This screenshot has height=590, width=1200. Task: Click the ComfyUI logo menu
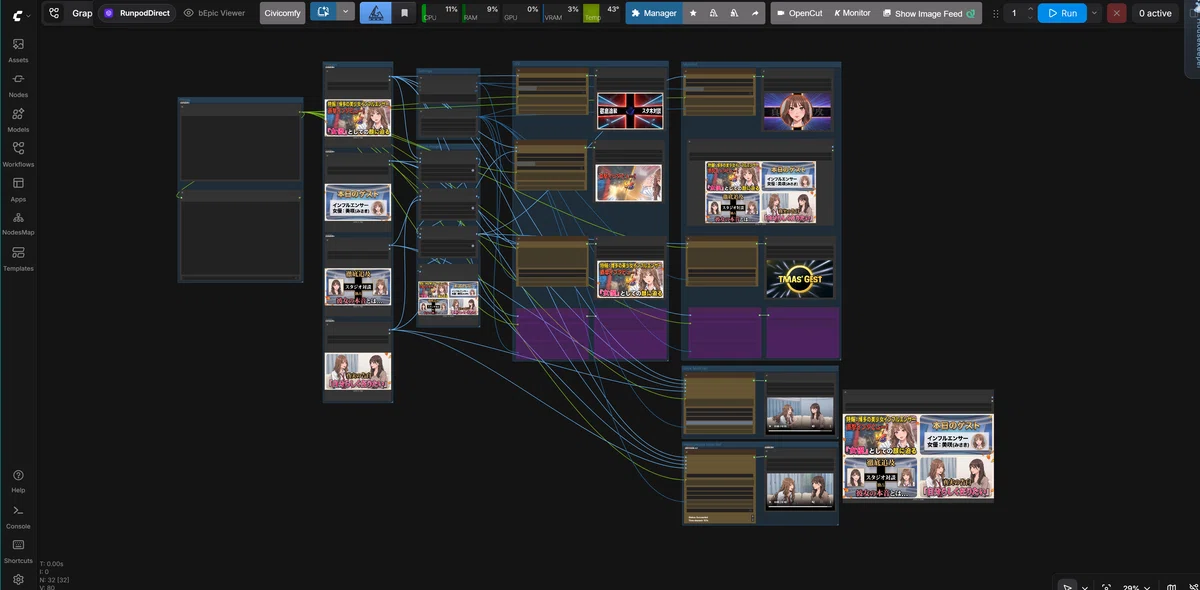(19, 14)
